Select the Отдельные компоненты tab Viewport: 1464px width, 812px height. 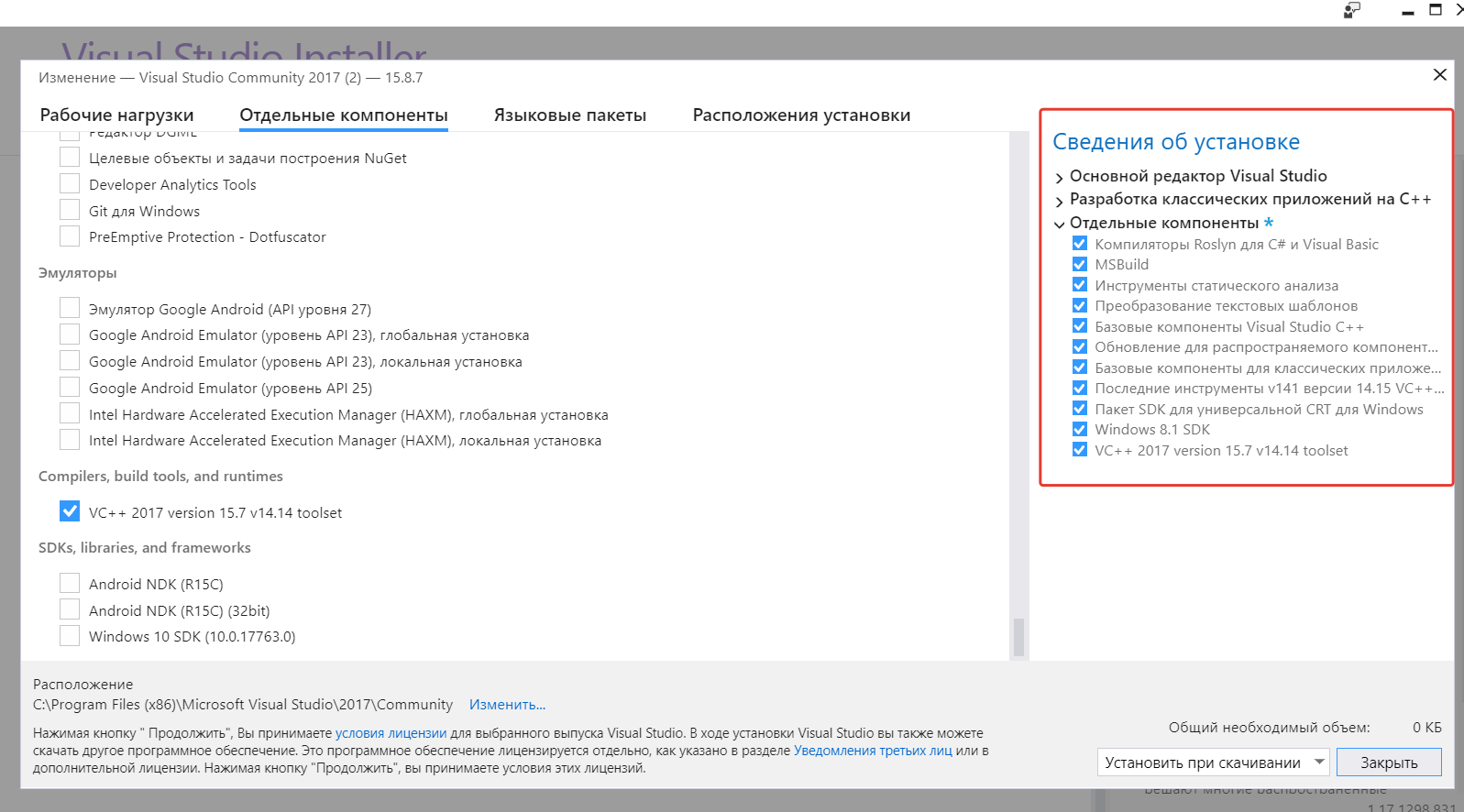point(344,115)
